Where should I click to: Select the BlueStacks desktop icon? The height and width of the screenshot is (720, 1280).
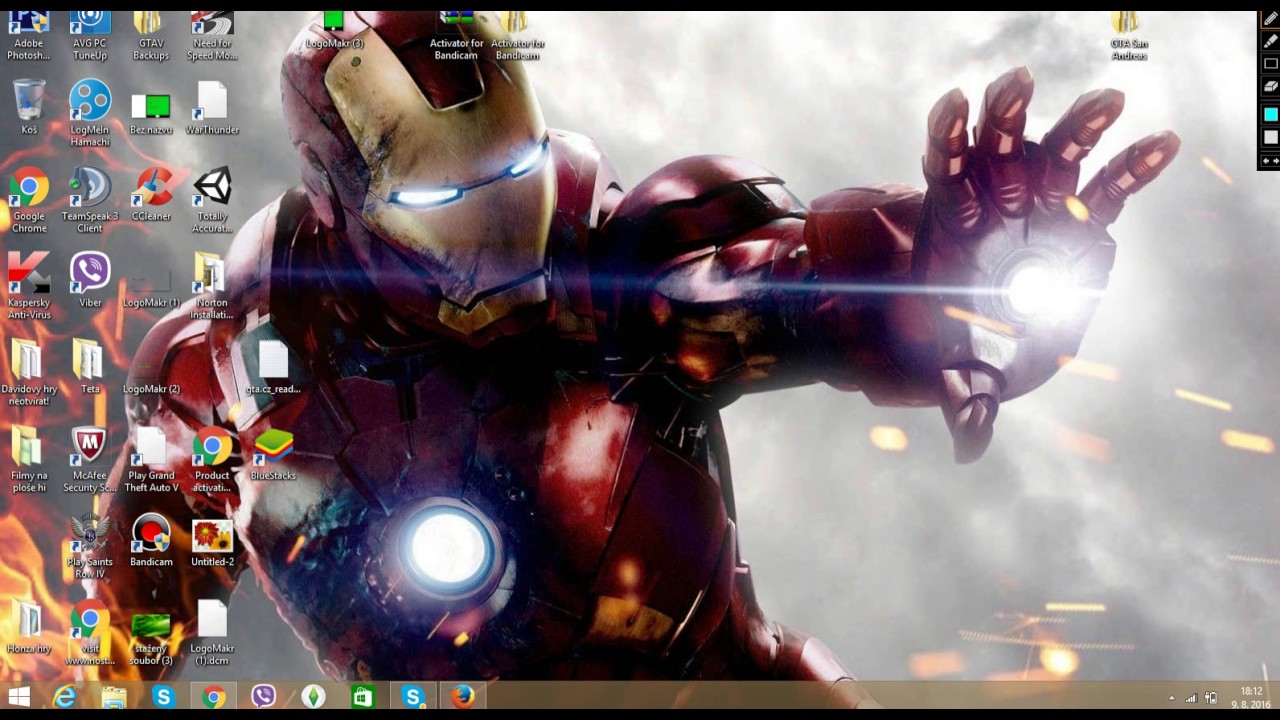[273, 455]
